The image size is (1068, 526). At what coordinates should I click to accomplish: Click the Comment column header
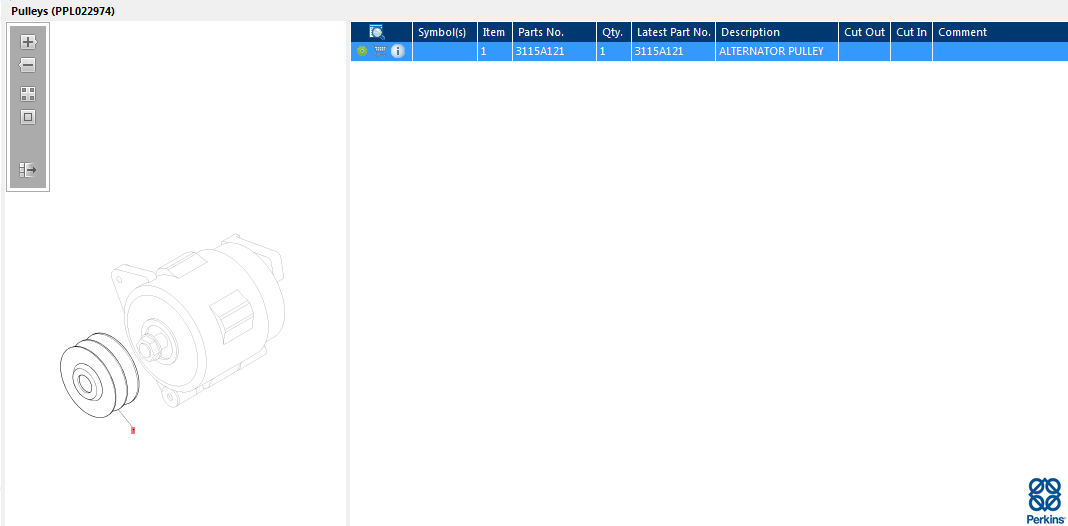1000,32
